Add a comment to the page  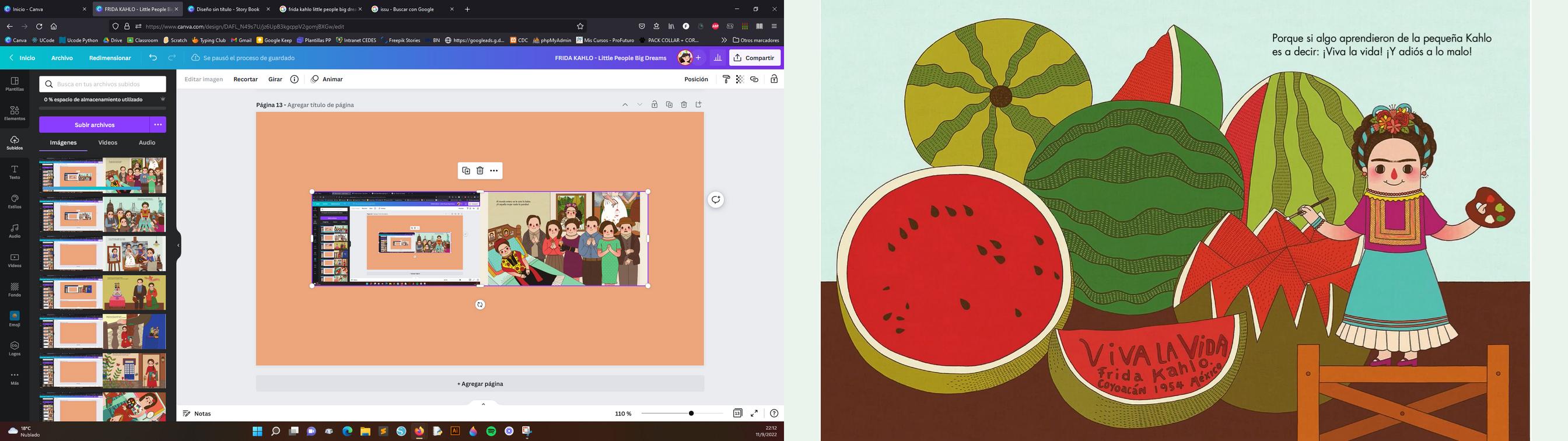pos(716,199)
